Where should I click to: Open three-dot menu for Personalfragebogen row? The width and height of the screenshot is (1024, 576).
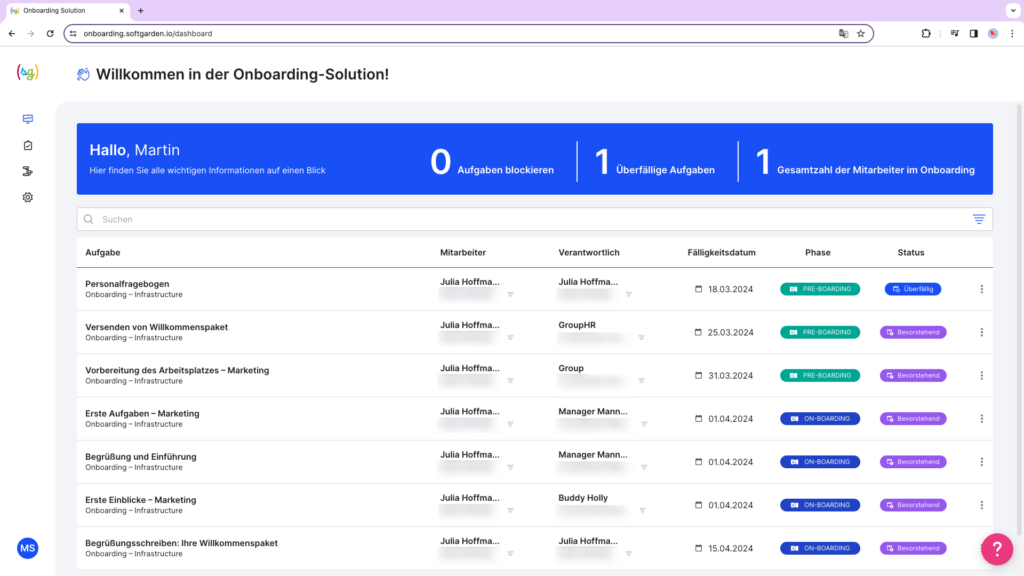[x=981, y=289]
